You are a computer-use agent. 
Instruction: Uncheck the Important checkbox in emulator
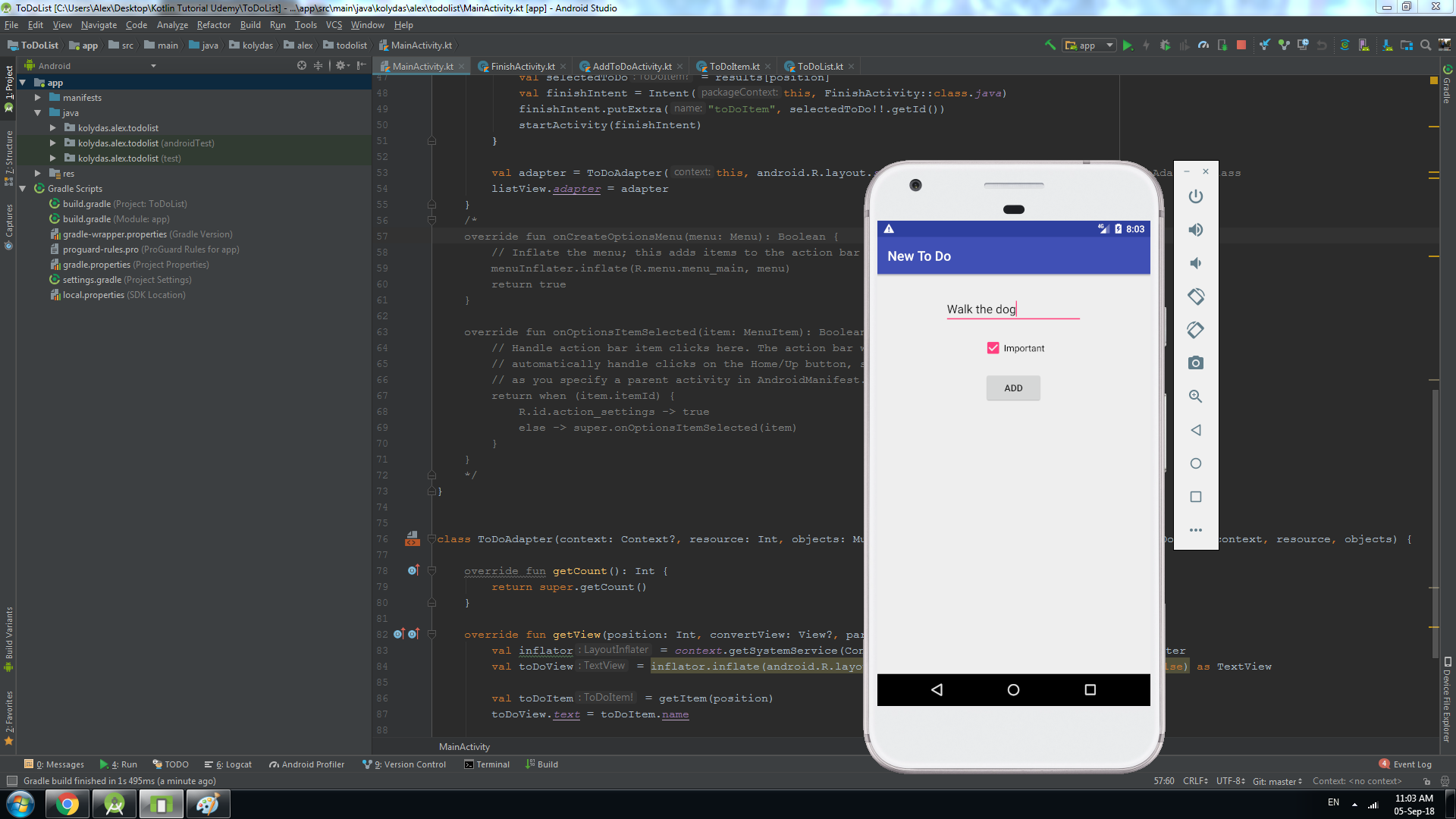[x=993, y=348]
